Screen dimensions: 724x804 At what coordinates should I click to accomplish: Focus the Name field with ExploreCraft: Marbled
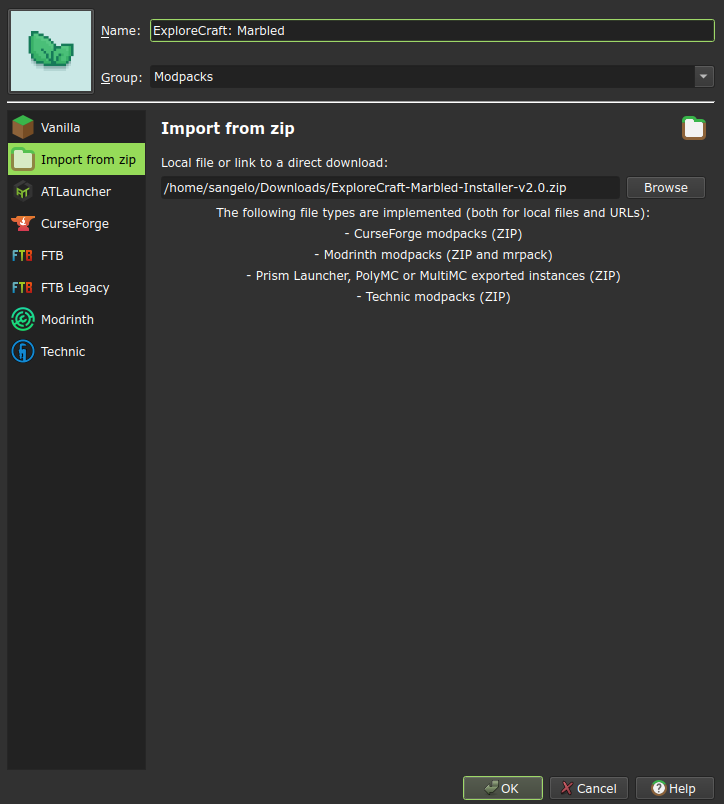pyautogui.click(x=432, y=31)
